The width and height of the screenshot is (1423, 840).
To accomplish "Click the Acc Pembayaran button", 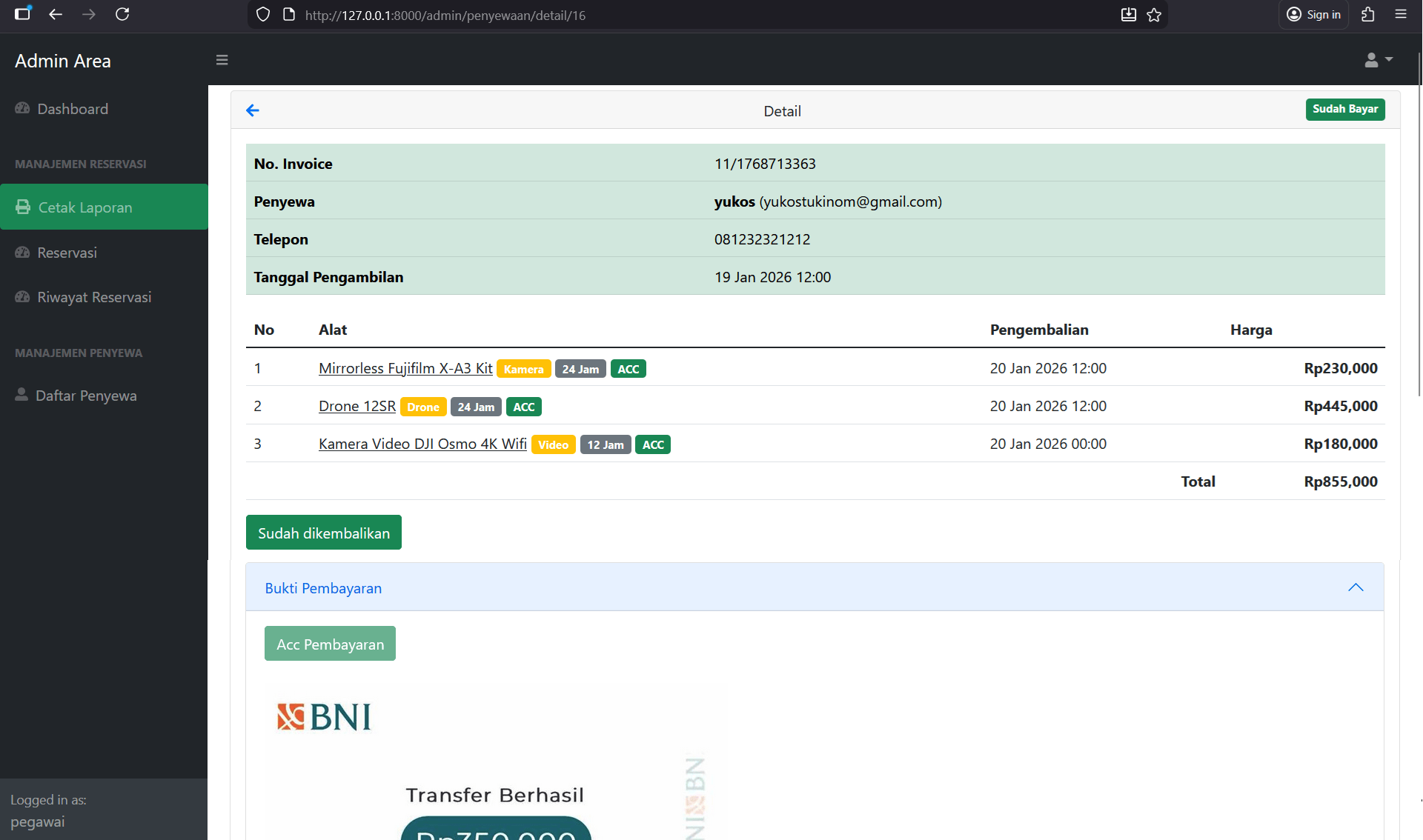I will 330,644.
